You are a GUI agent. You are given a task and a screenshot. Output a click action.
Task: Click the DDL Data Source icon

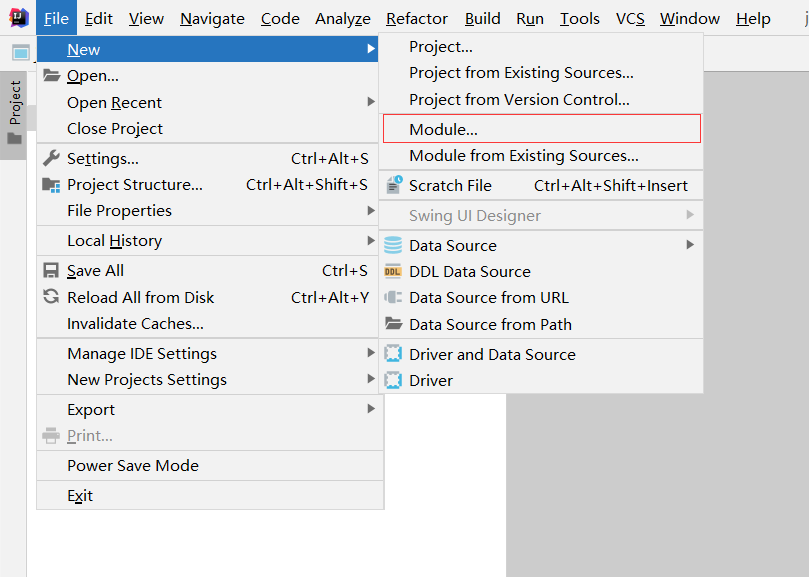(x=394, y=270)
